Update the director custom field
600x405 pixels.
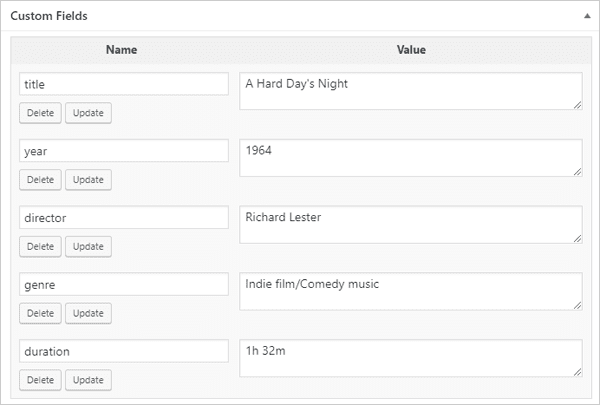(x=88, y=246)
